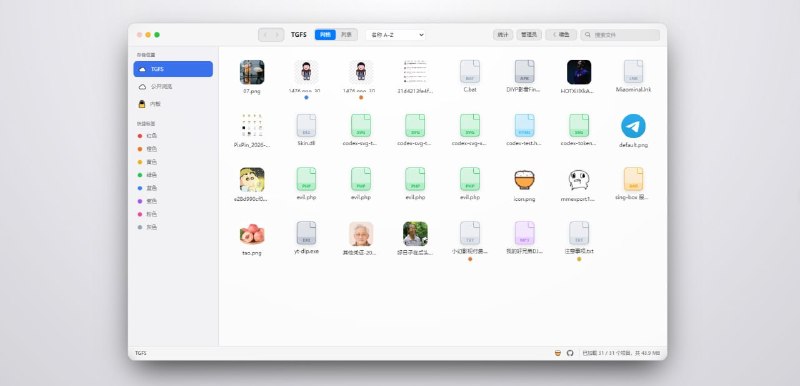800x386 pixels.
Task: Select the codex-test HTML file icon
Action: pos(524,125)
